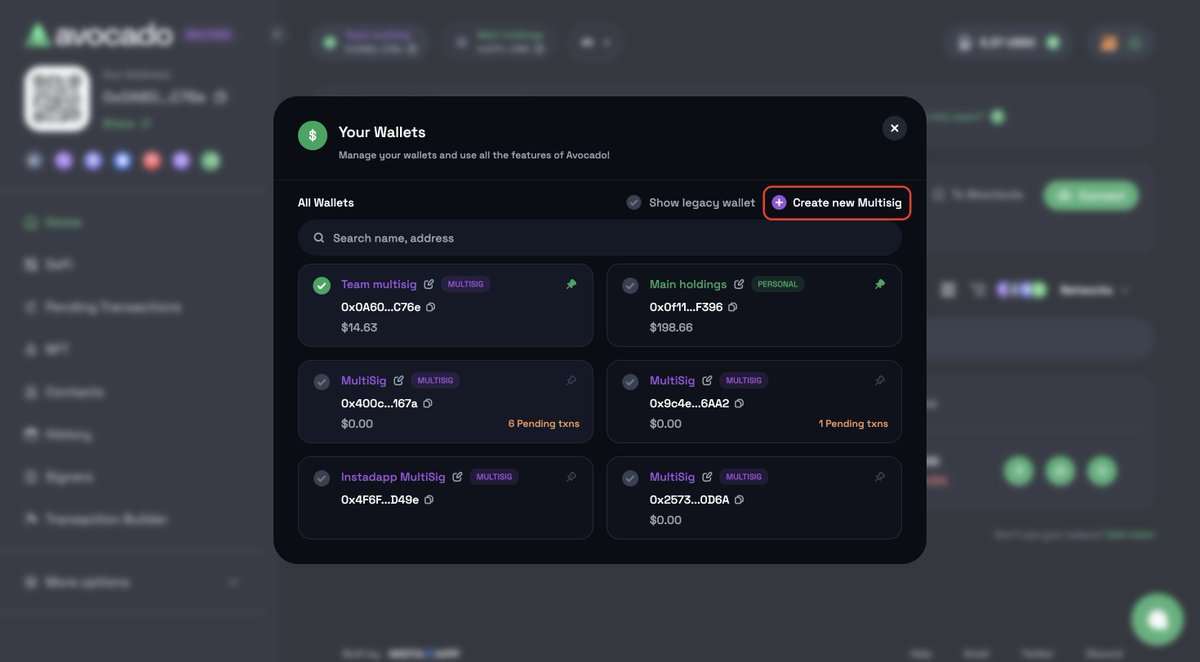The width and height of the screenshot is (1200, 662).
Task: Edit the Instadapp MultiSig wallet name
Action: [x=458, y=477]
